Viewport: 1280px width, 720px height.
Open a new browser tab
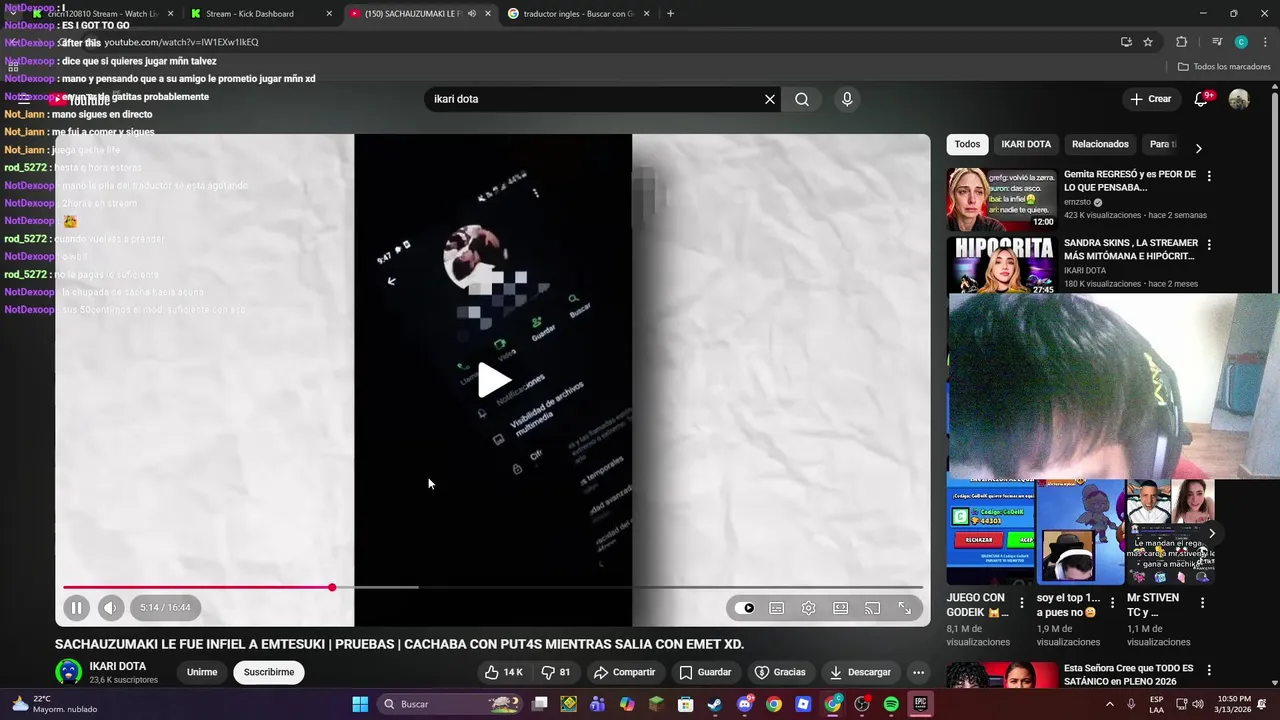(670, 14)
